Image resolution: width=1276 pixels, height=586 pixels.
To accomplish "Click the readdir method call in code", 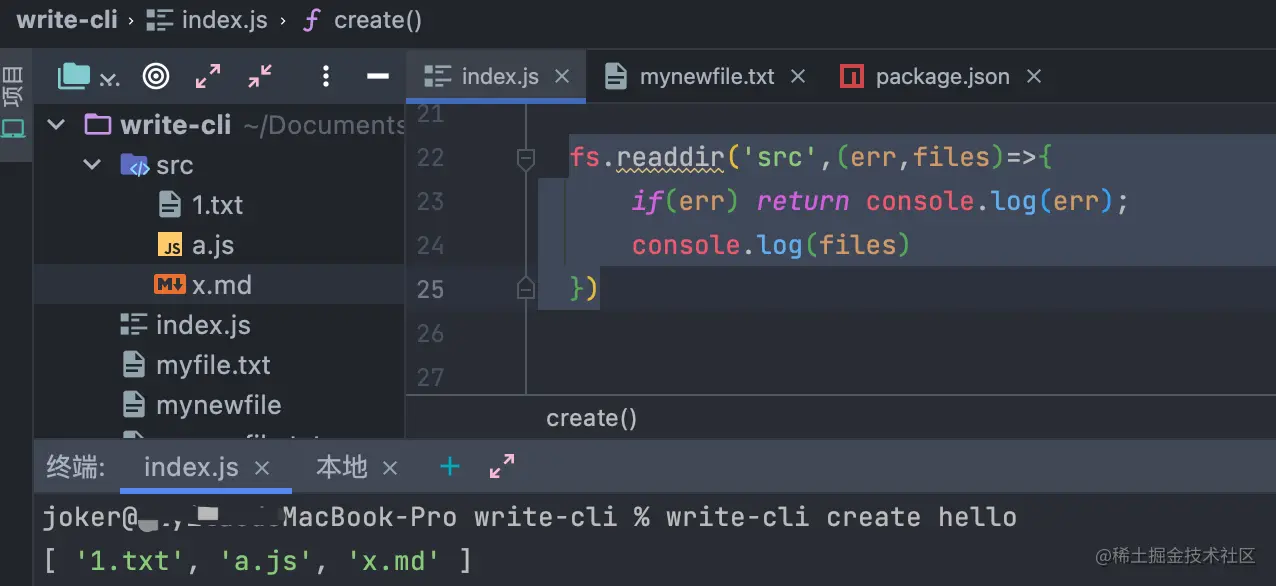I will [669, 157].
